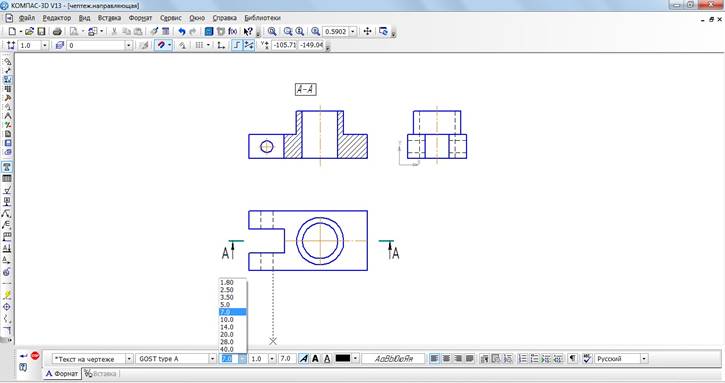Click the Save diskette icon
The image size is (725, 383).
[41, 31]
